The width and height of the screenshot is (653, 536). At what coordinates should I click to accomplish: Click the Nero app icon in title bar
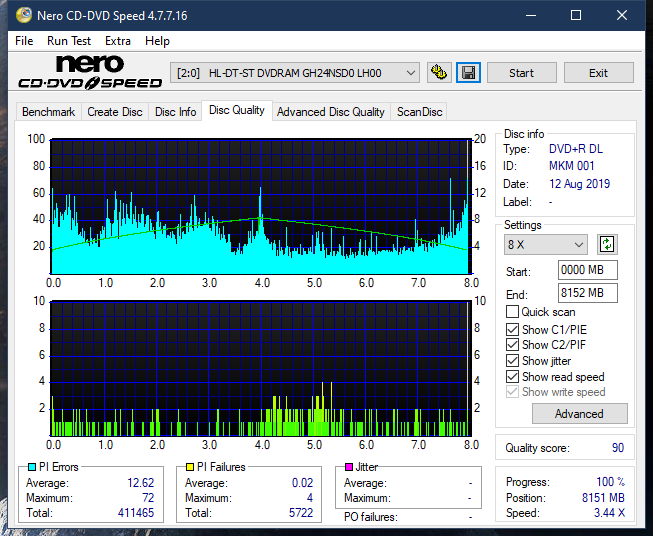[23, 15]
